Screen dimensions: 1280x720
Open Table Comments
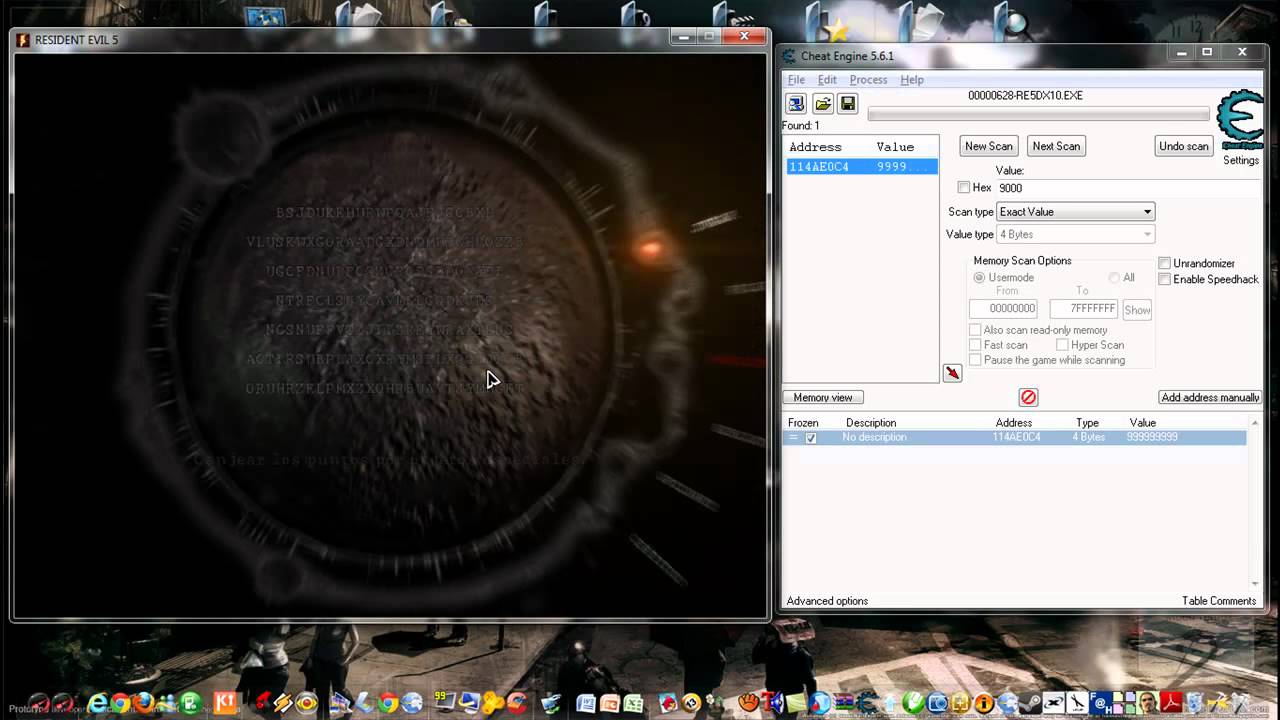tap(1218, 601)
